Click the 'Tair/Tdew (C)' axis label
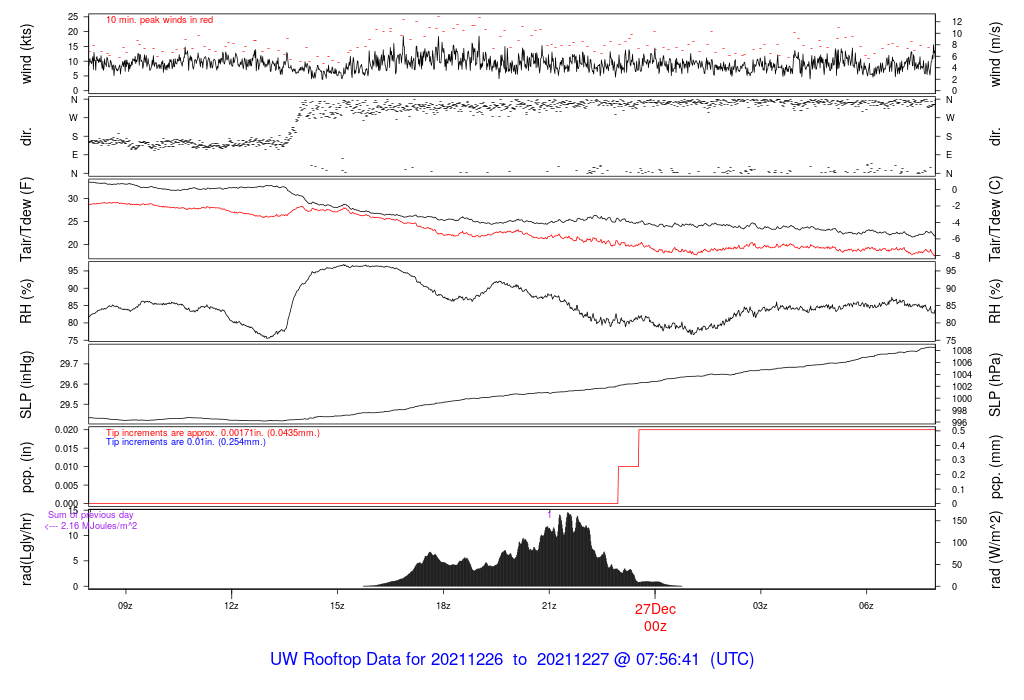This screenshot has width=1024, height=700. [x=995, y=219]
